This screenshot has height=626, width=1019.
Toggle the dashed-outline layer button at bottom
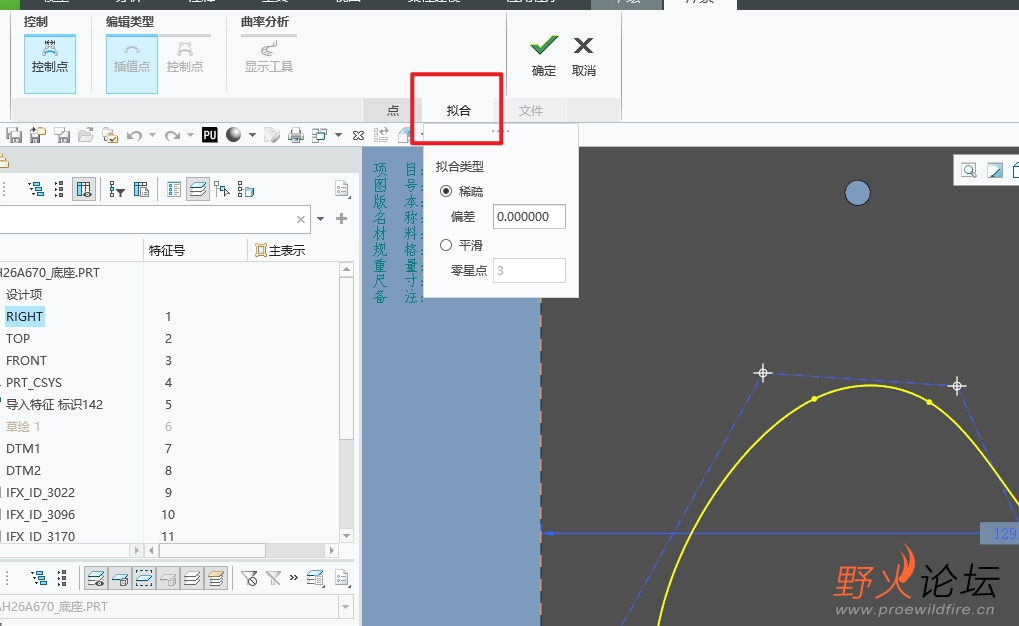coord(144,578)
